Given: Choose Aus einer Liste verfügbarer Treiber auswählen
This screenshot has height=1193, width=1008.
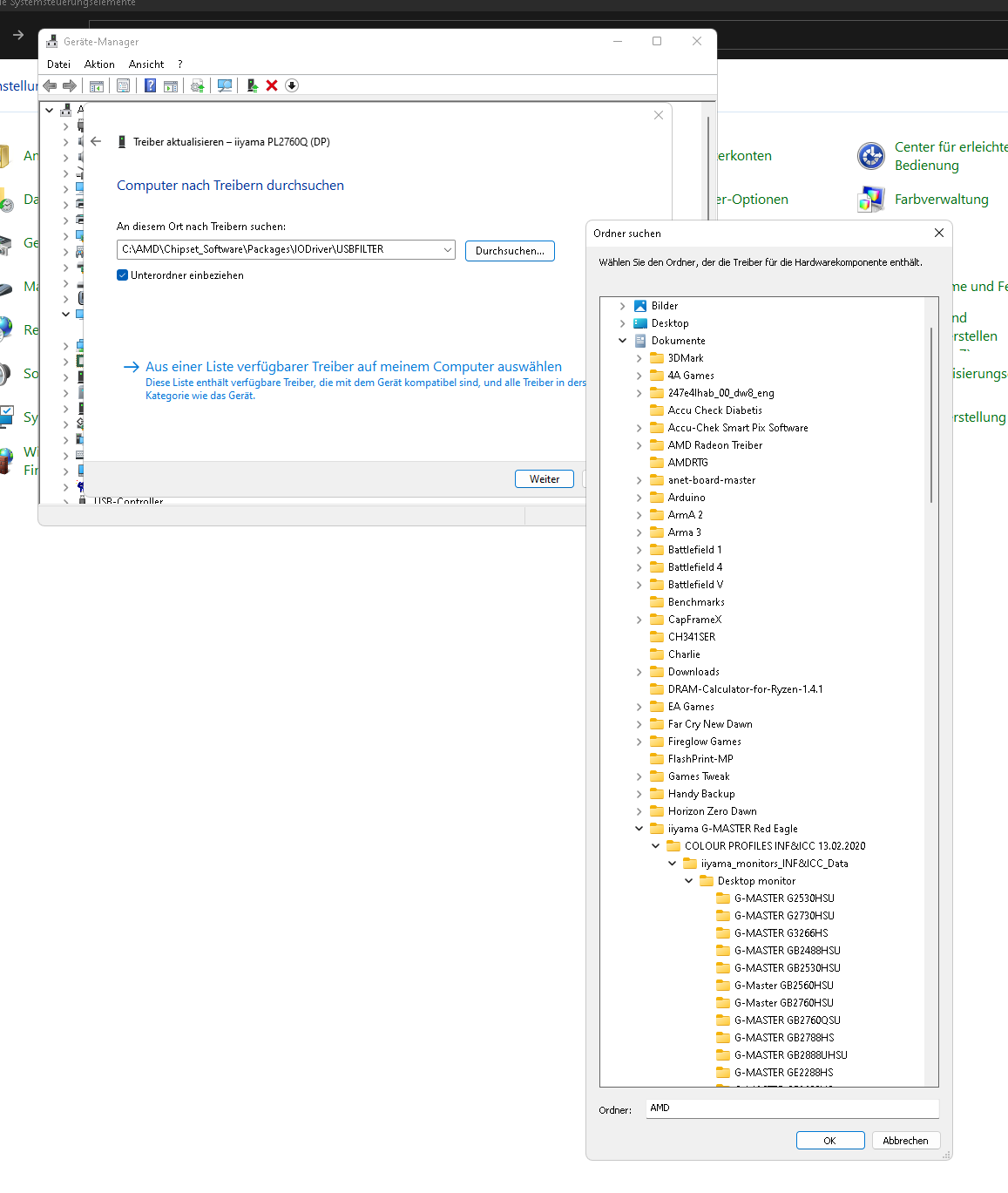Looking at the screenshot, I should pyautogui.click(x=354, y=367).
